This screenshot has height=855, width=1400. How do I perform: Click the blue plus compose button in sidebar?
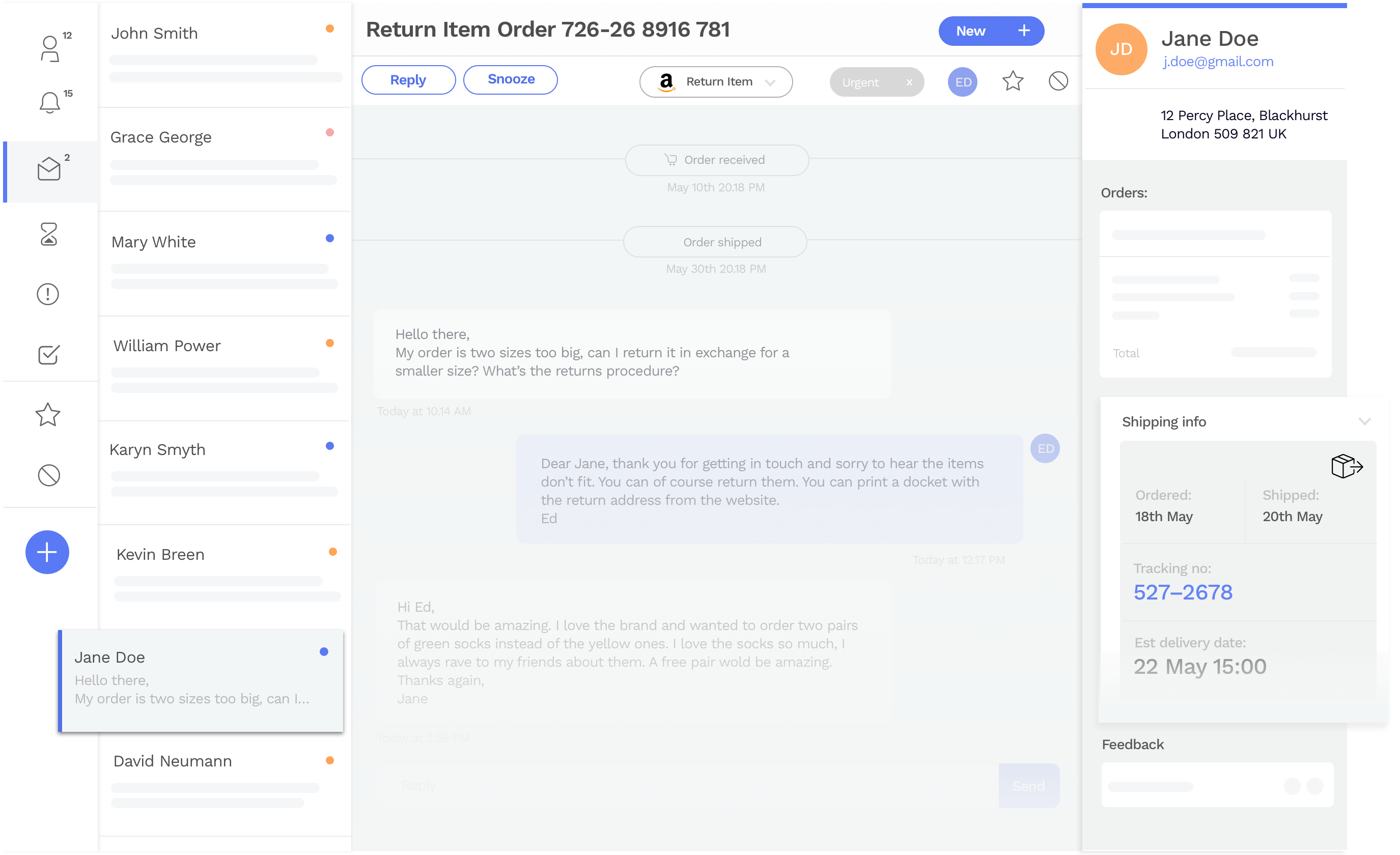point(47,553)
